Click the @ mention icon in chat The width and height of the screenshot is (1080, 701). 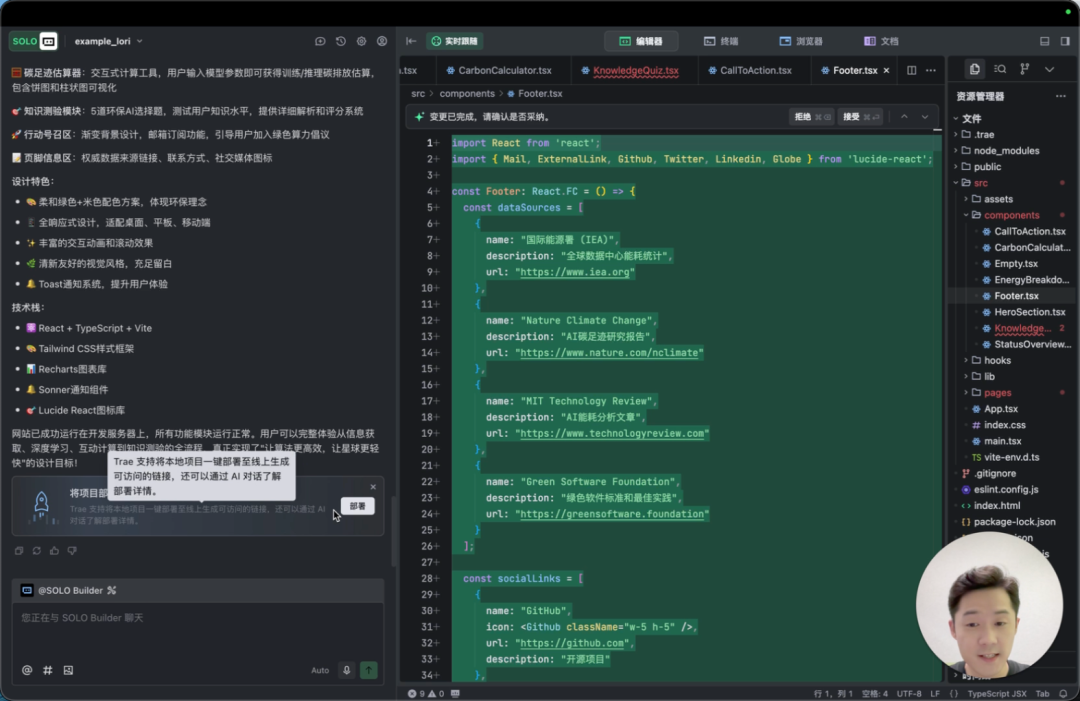pyautogui.click(x=27, y=670)
